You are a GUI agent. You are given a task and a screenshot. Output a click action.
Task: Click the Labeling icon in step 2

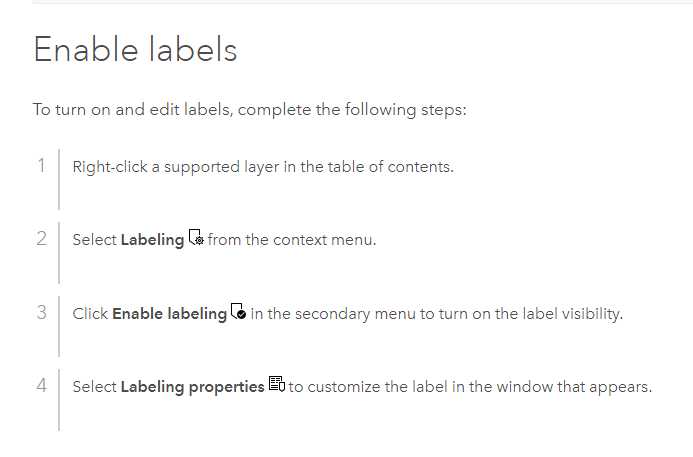pos(196,239)
